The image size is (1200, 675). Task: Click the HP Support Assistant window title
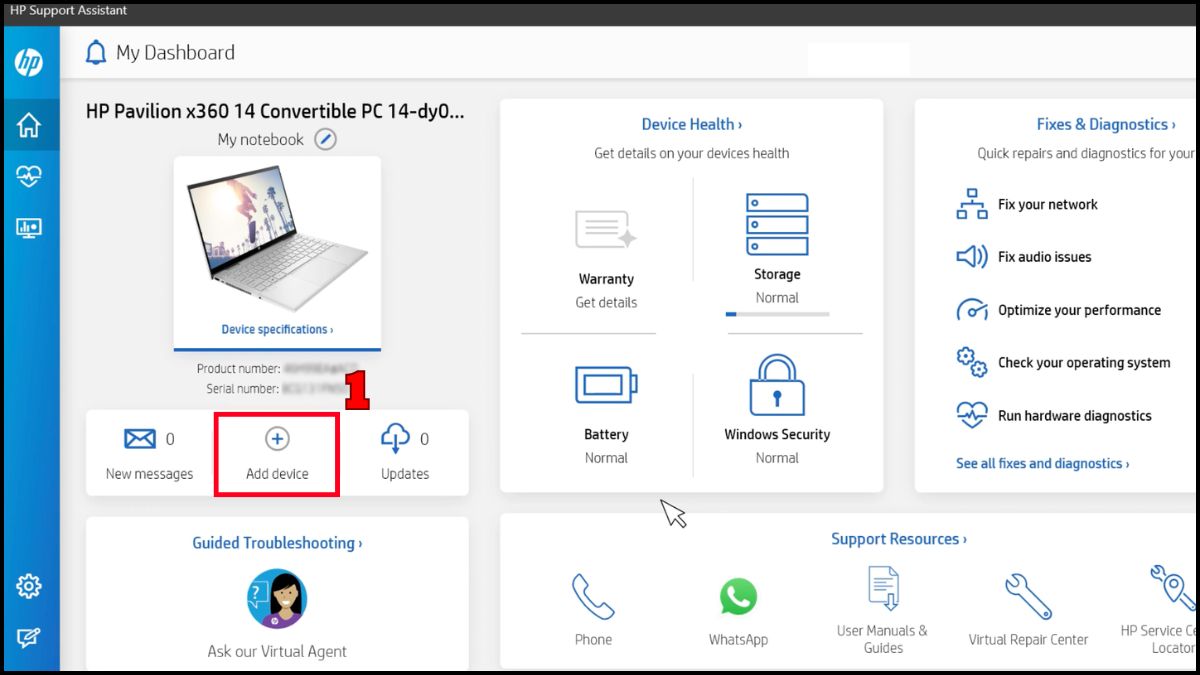(69, 11)
